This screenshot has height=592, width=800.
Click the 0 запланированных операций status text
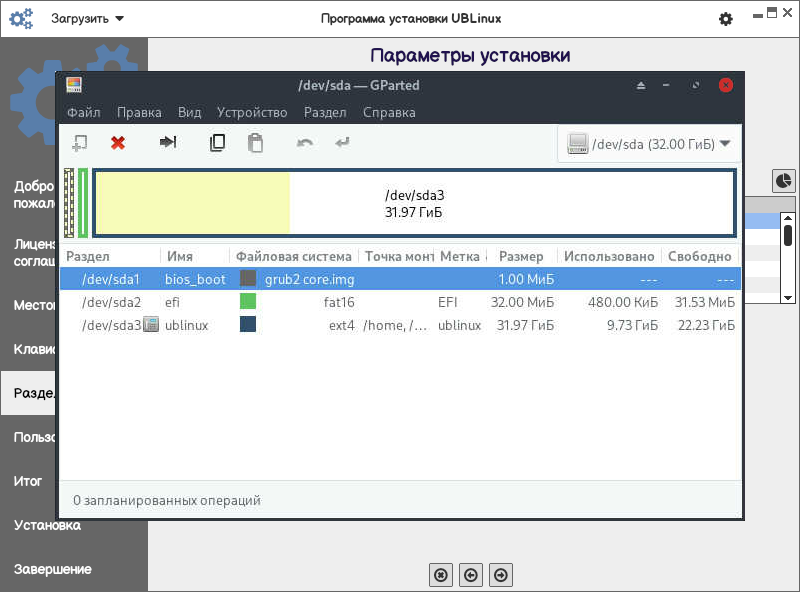click(x=167, y=500)
